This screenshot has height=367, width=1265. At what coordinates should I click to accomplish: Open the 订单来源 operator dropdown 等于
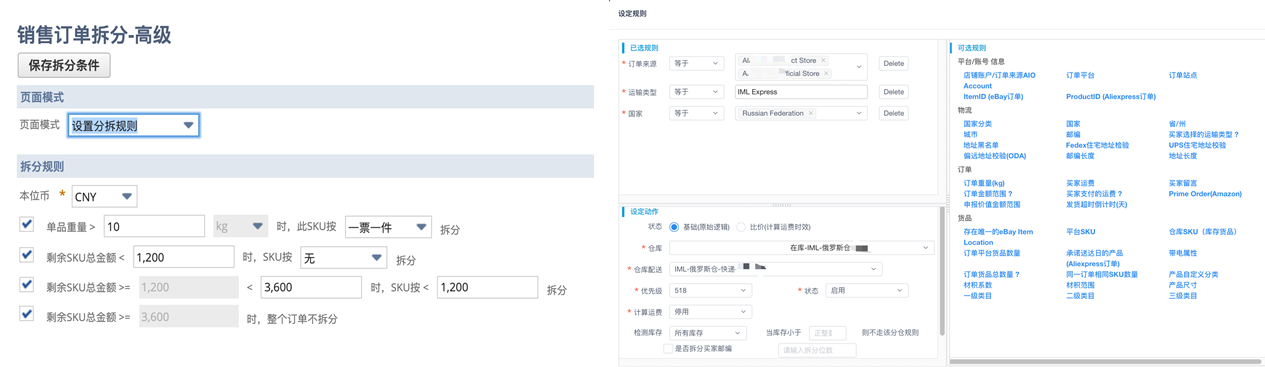[696, 63]
